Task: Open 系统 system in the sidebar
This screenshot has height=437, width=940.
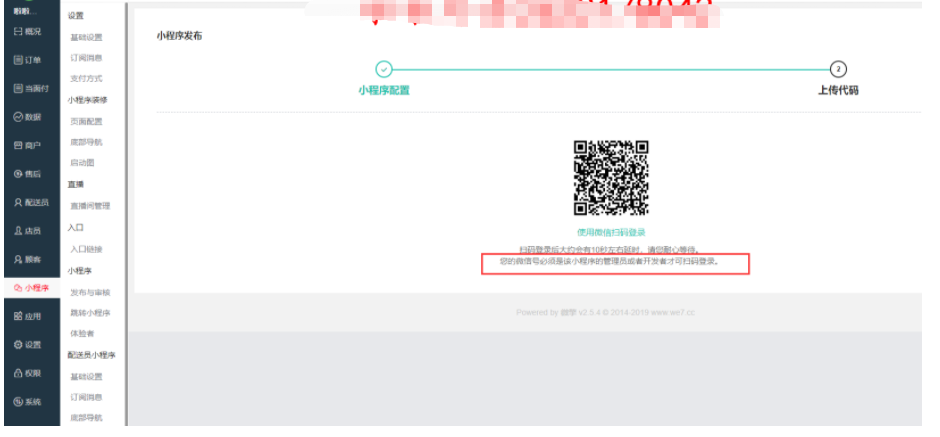Action: click(x=28, y=402)
